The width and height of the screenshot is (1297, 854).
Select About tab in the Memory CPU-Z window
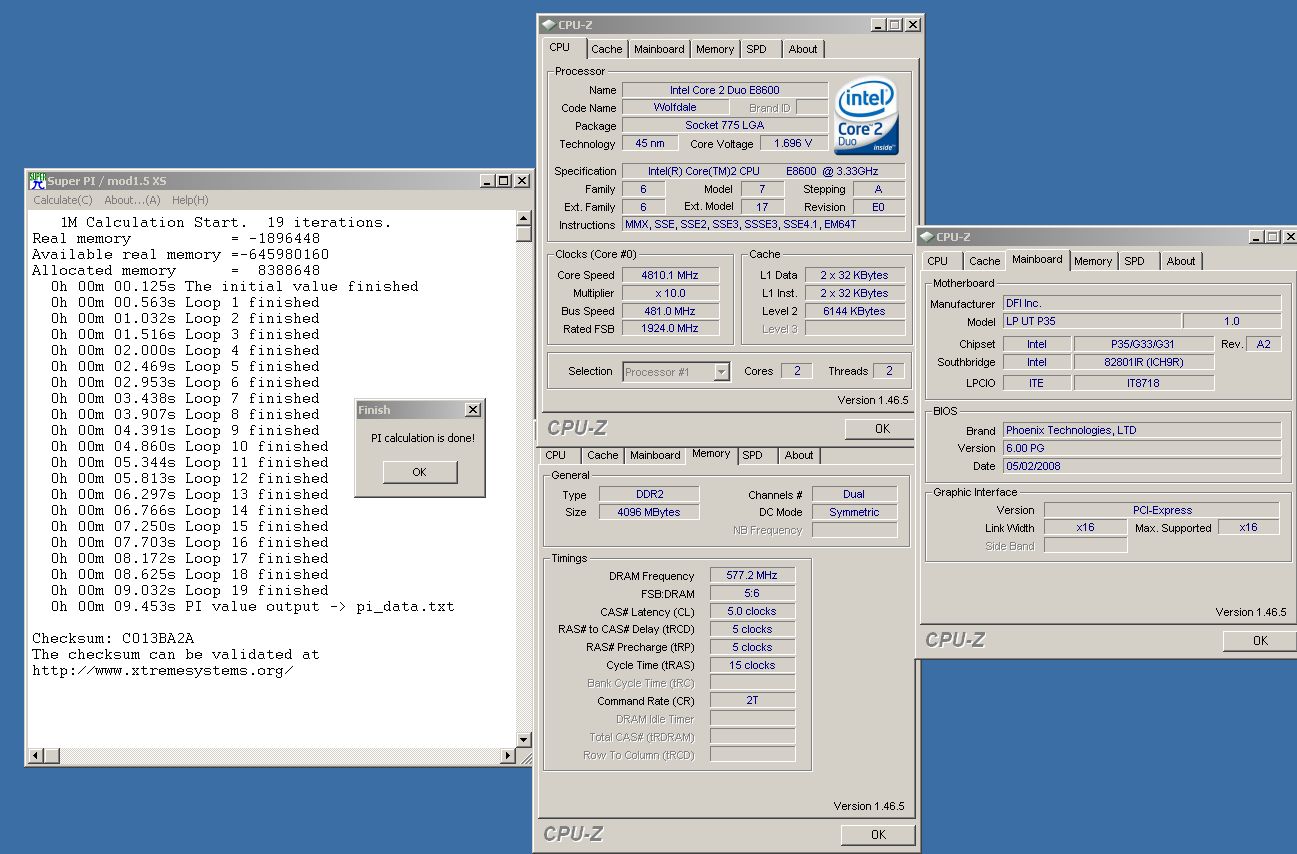(x=799, y=455)
